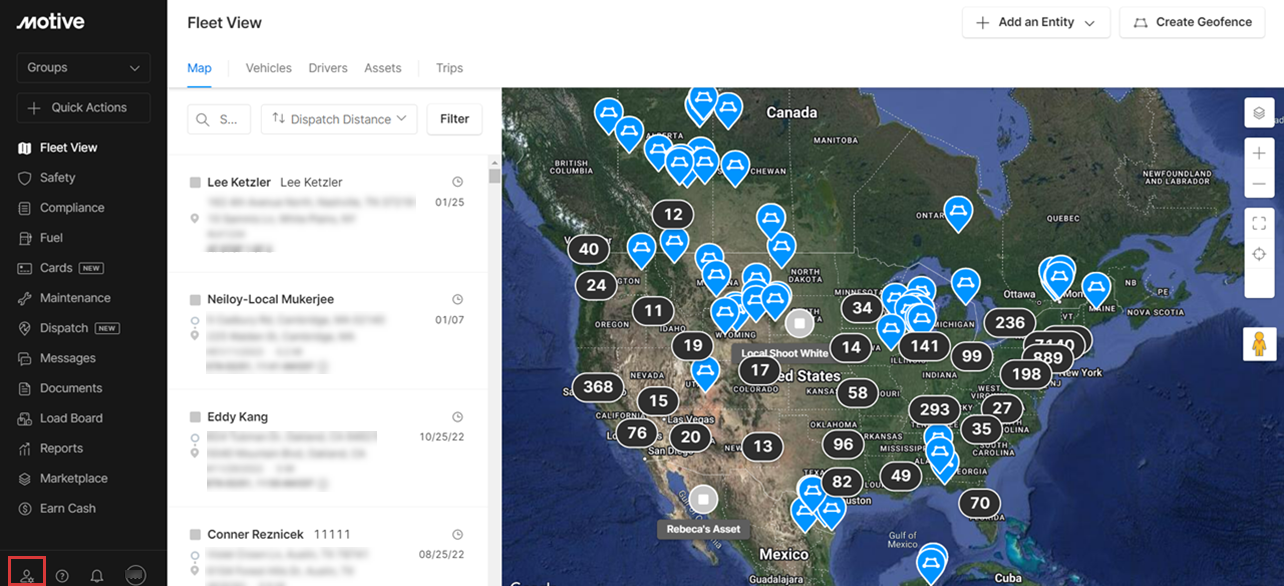Expand the Add an Entity dropdown
This screenshot has width=1284, height=586.
tap(1036, 22)
